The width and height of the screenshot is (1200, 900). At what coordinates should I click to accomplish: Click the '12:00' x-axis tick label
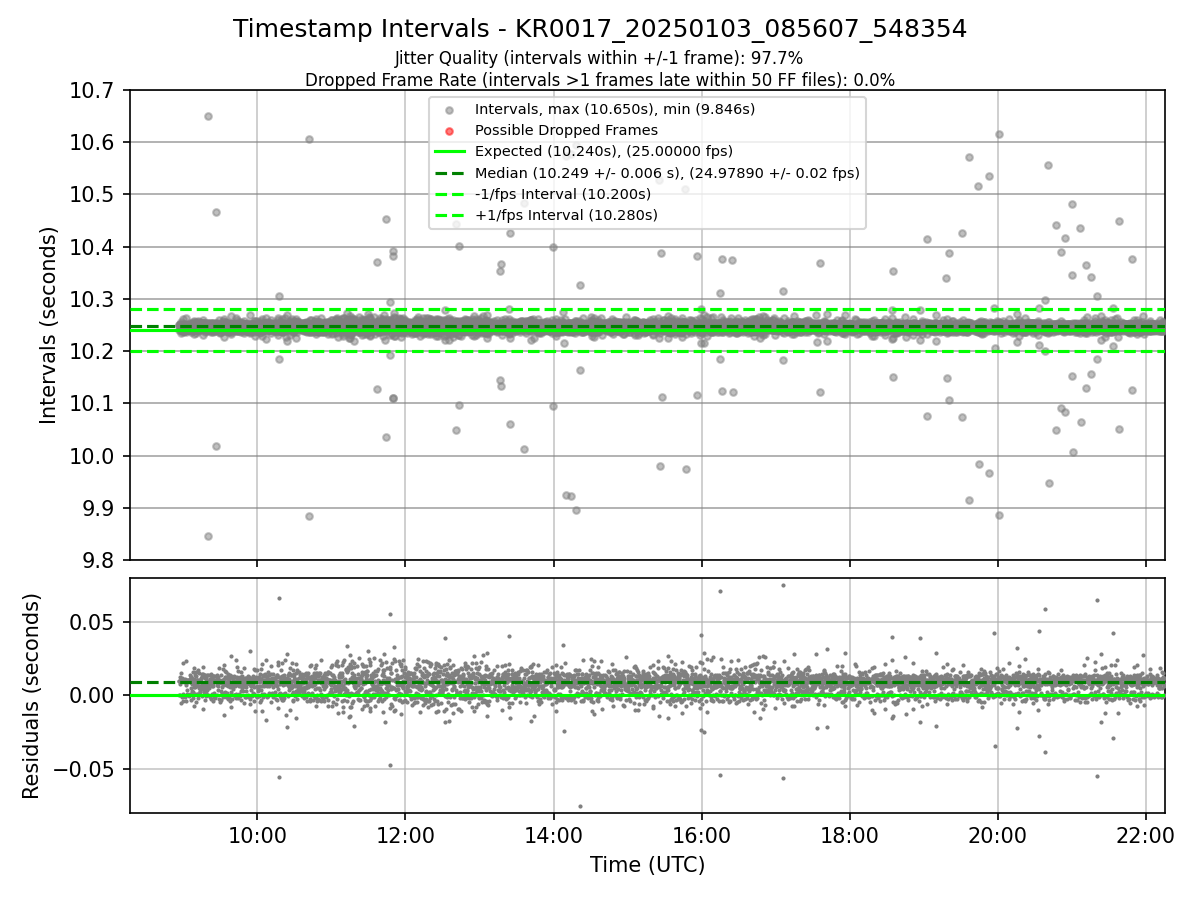405,836
